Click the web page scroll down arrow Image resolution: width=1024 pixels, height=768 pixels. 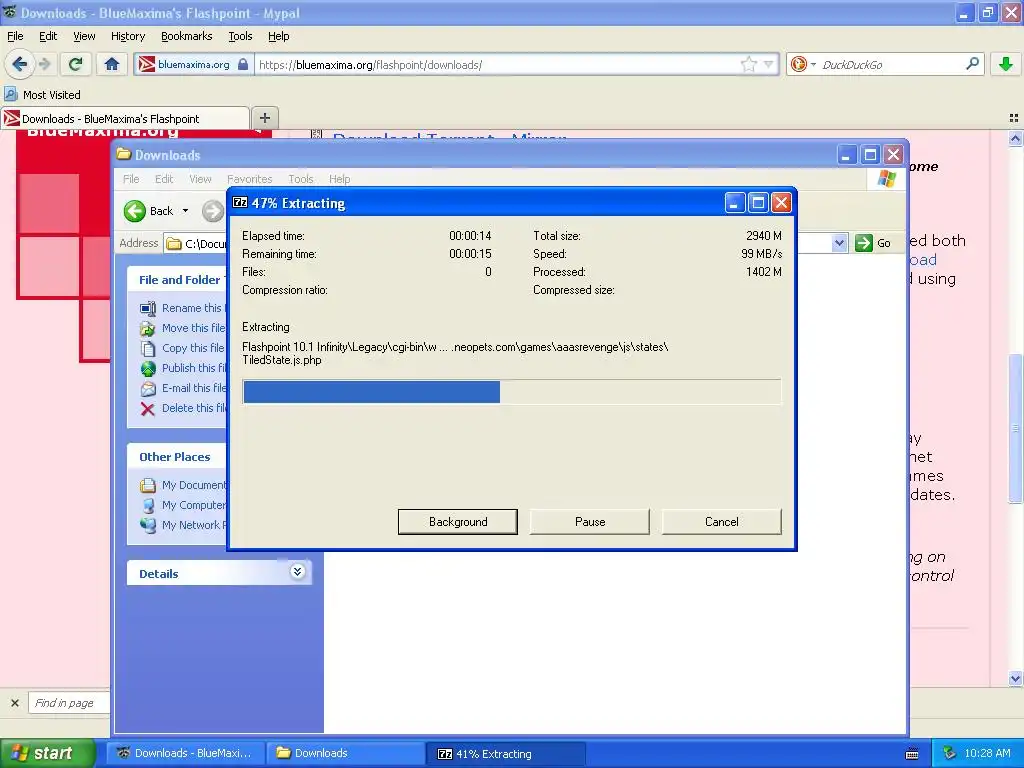coord(1015,679)
